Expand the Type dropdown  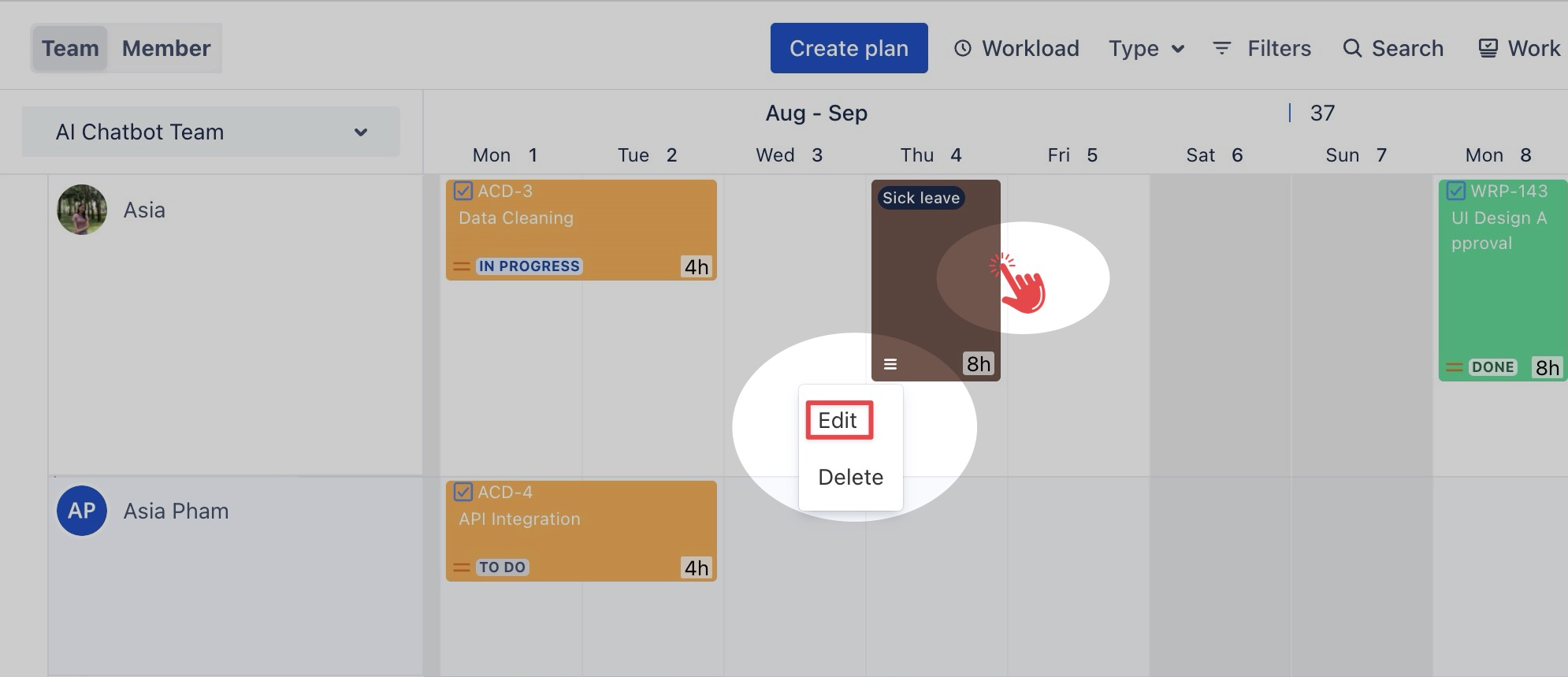tap(1146, 48)
